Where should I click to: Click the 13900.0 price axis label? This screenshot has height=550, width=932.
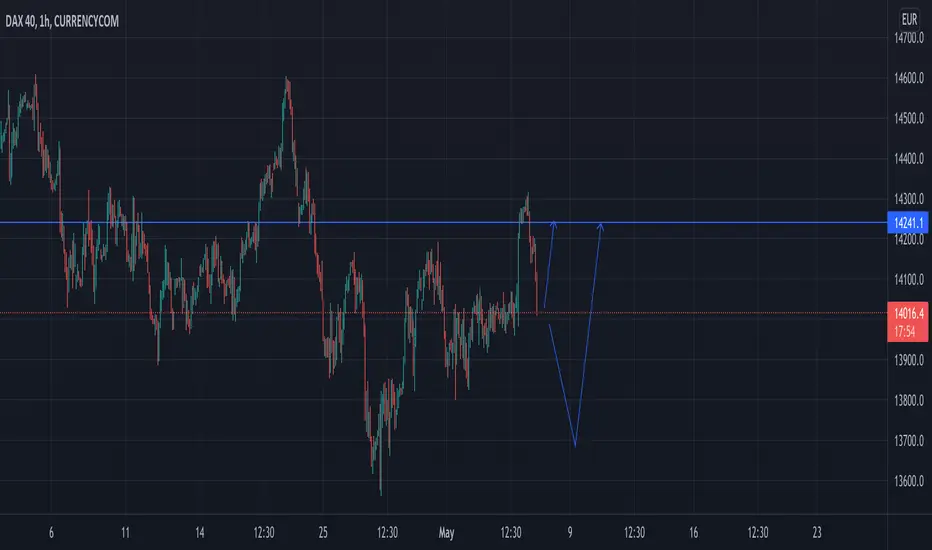[x=909, y=360]
